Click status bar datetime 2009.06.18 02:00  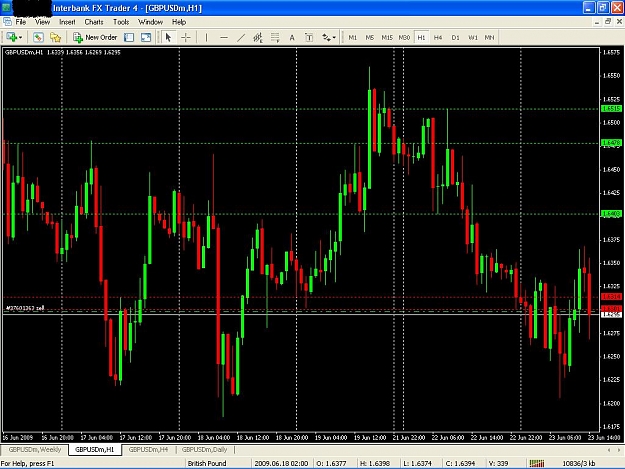(x=281, y=463)
